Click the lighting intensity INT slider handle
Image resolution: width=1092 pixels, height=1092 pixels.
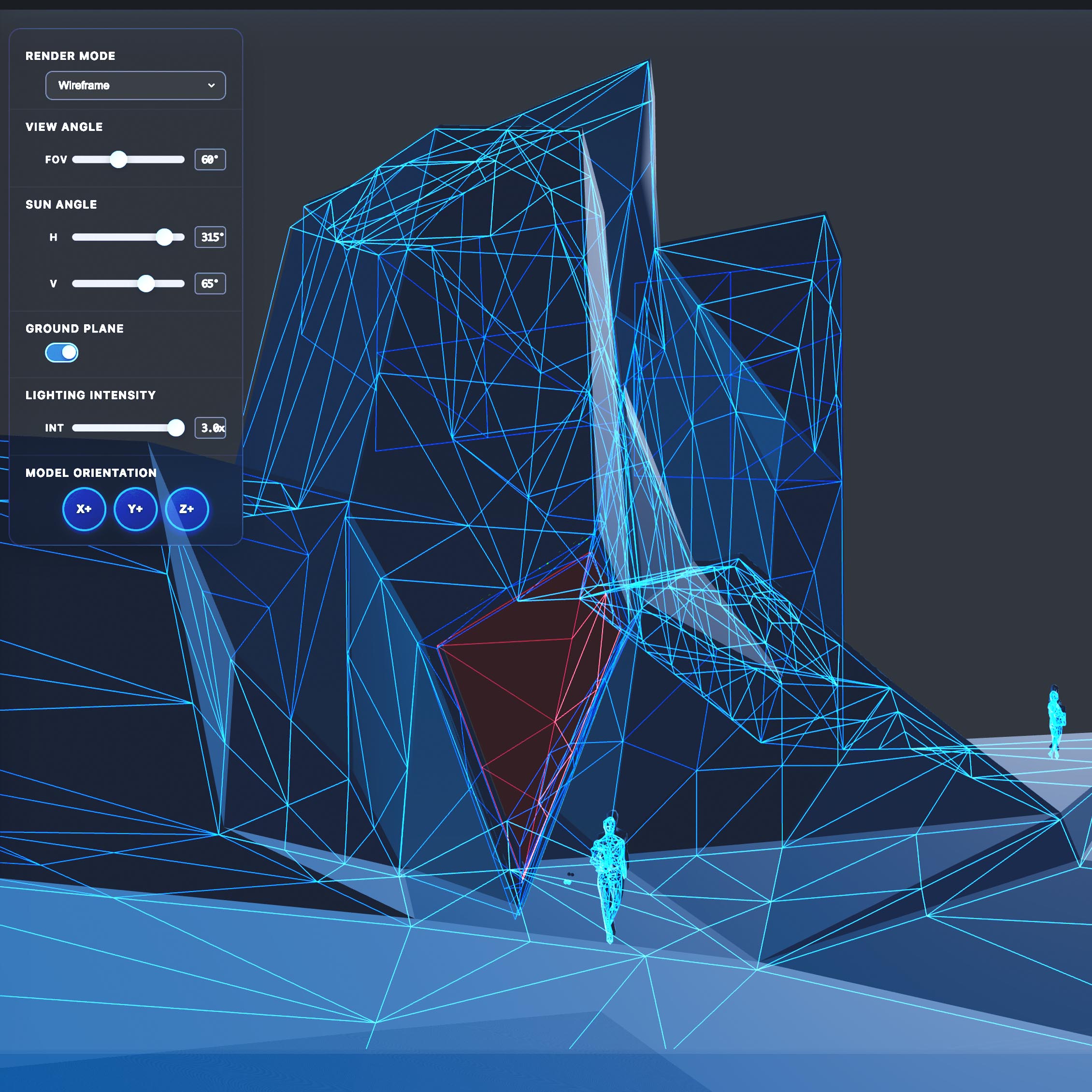[x=176, y=428]
